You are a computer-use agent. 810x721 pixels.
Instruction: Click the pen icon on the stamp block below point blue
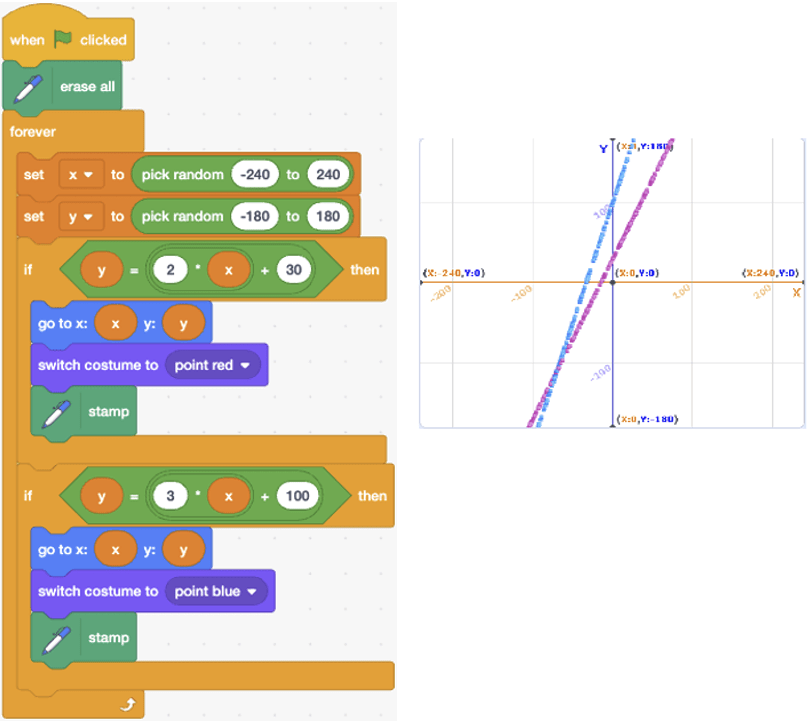tap(53, 638)
